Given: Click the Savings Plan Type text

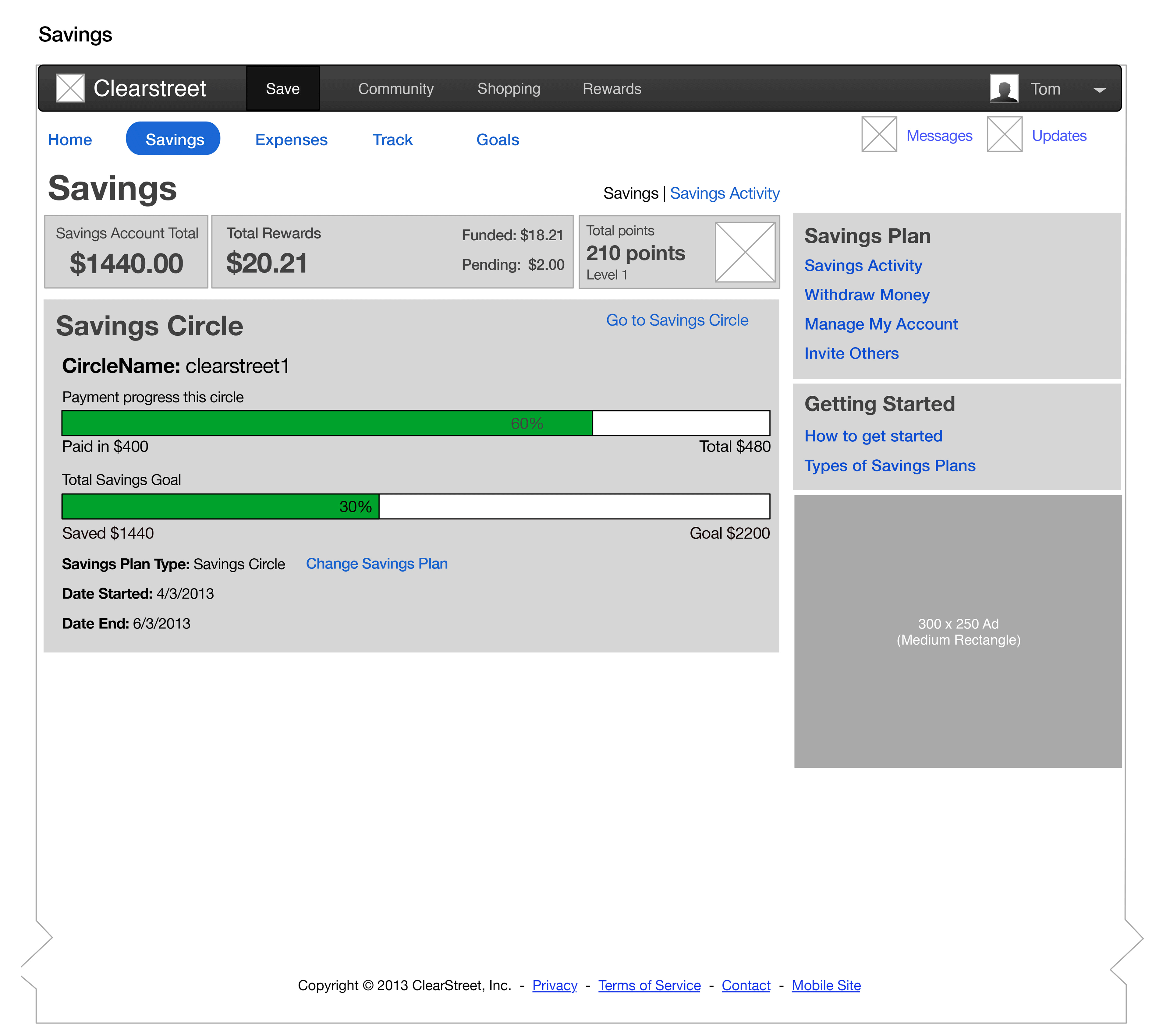Looking at the screenshot, I should click(x=173, y=564).
